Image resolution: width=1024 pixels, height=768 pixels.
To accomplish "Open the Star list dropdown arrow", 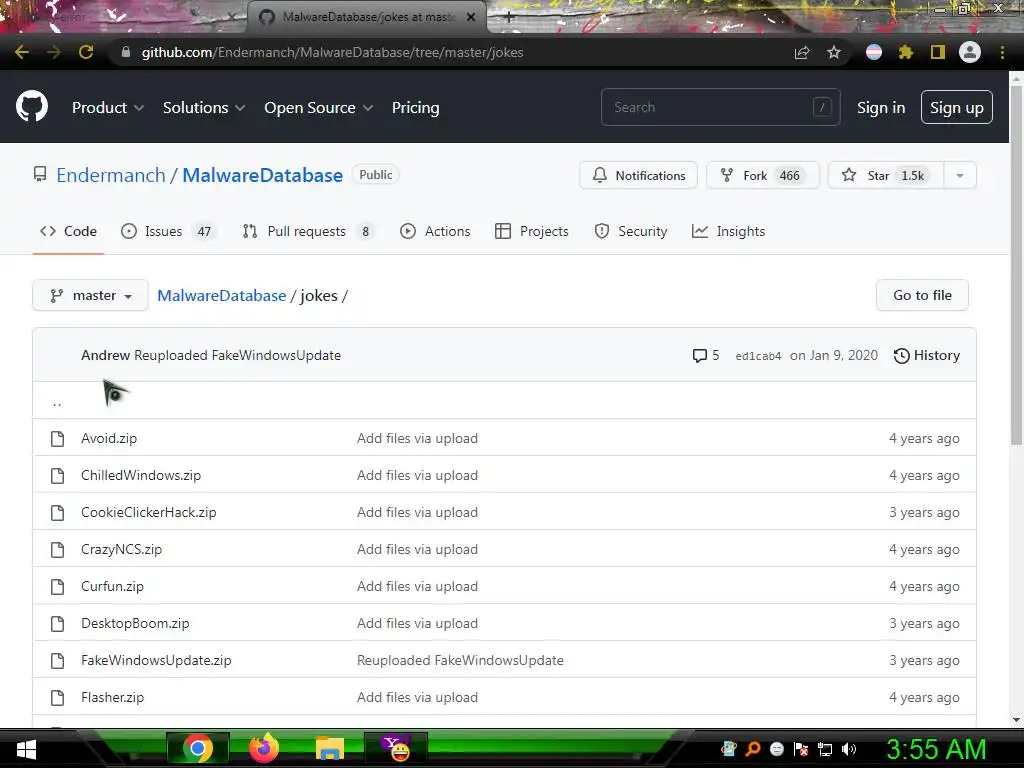I will tap(959, 176).
